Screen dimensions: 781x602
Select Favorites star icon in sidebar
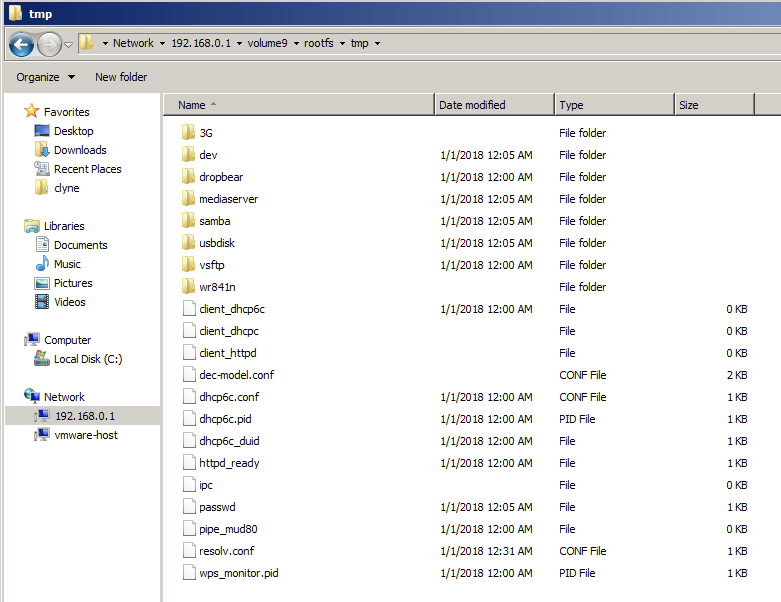point(31,111)
